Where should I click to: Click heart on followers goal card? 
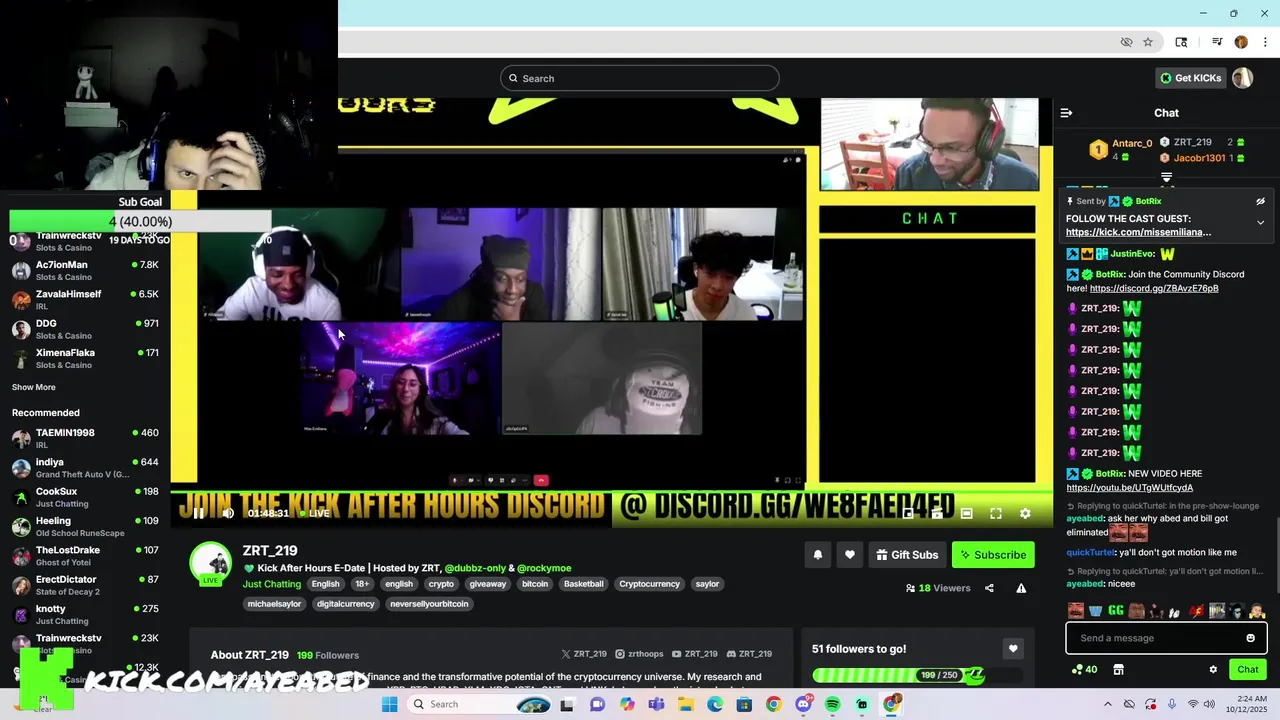(1013, 649)
